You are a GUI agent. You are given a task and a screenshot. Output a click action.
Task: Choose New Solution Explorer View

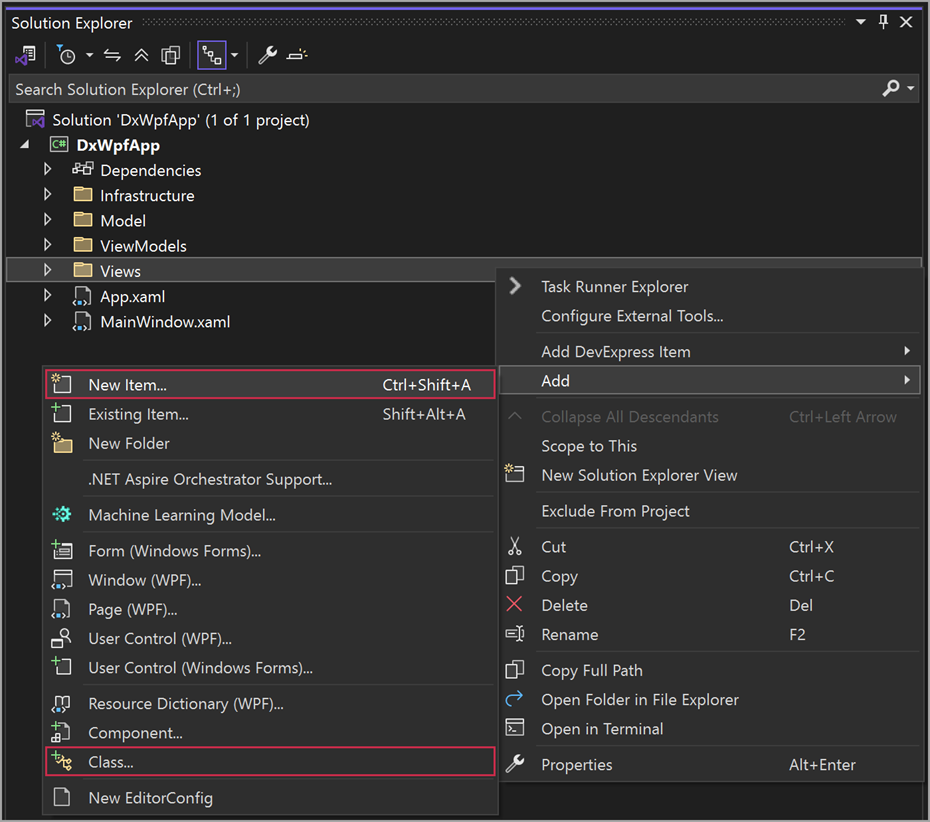709,476
